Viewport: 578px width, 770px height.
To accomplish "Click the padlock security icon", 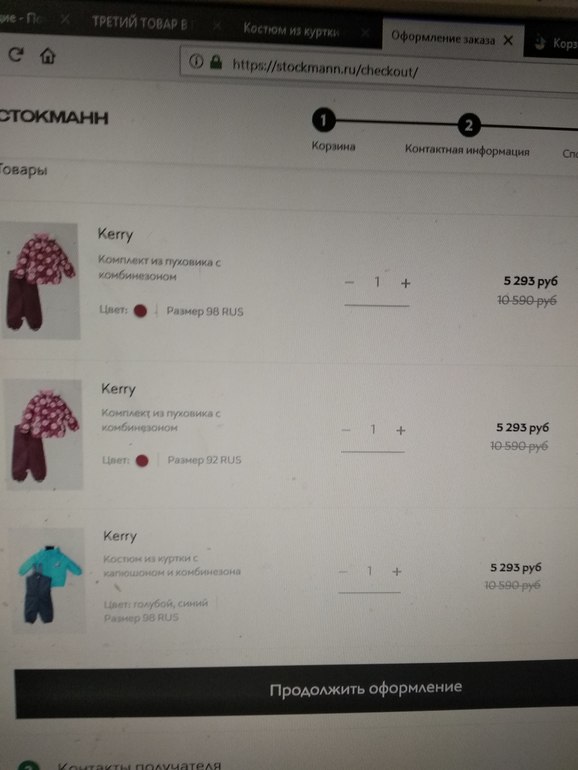I will [216, 62].
